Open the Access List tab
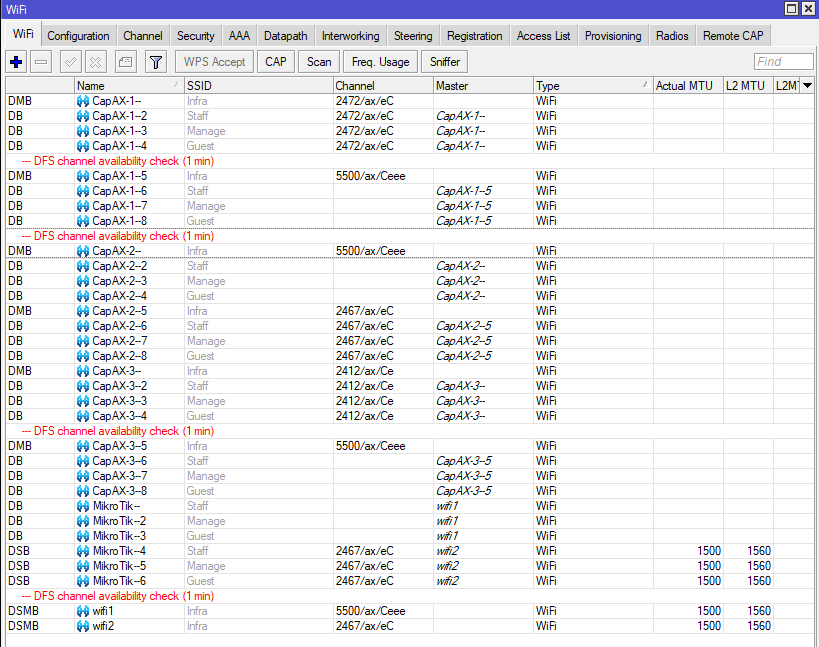The image size is (819, 647). [543, 36]
